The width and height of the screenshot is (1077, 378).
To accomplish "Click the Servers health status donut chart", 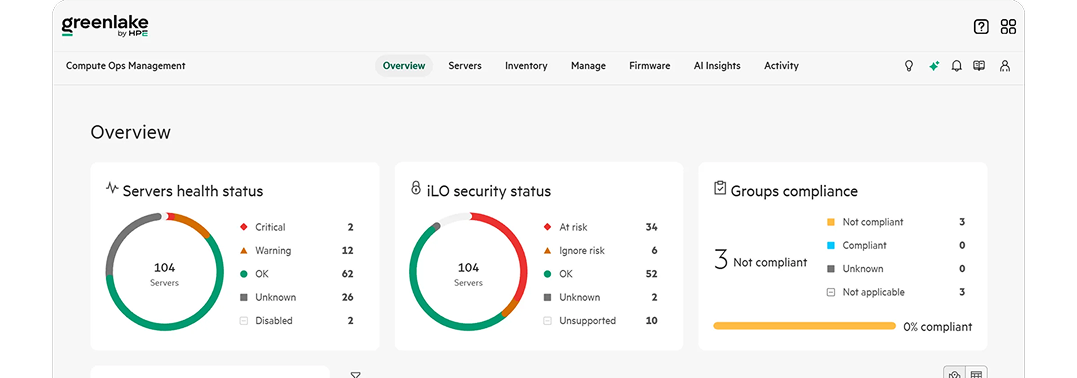I will pos(165,271).
